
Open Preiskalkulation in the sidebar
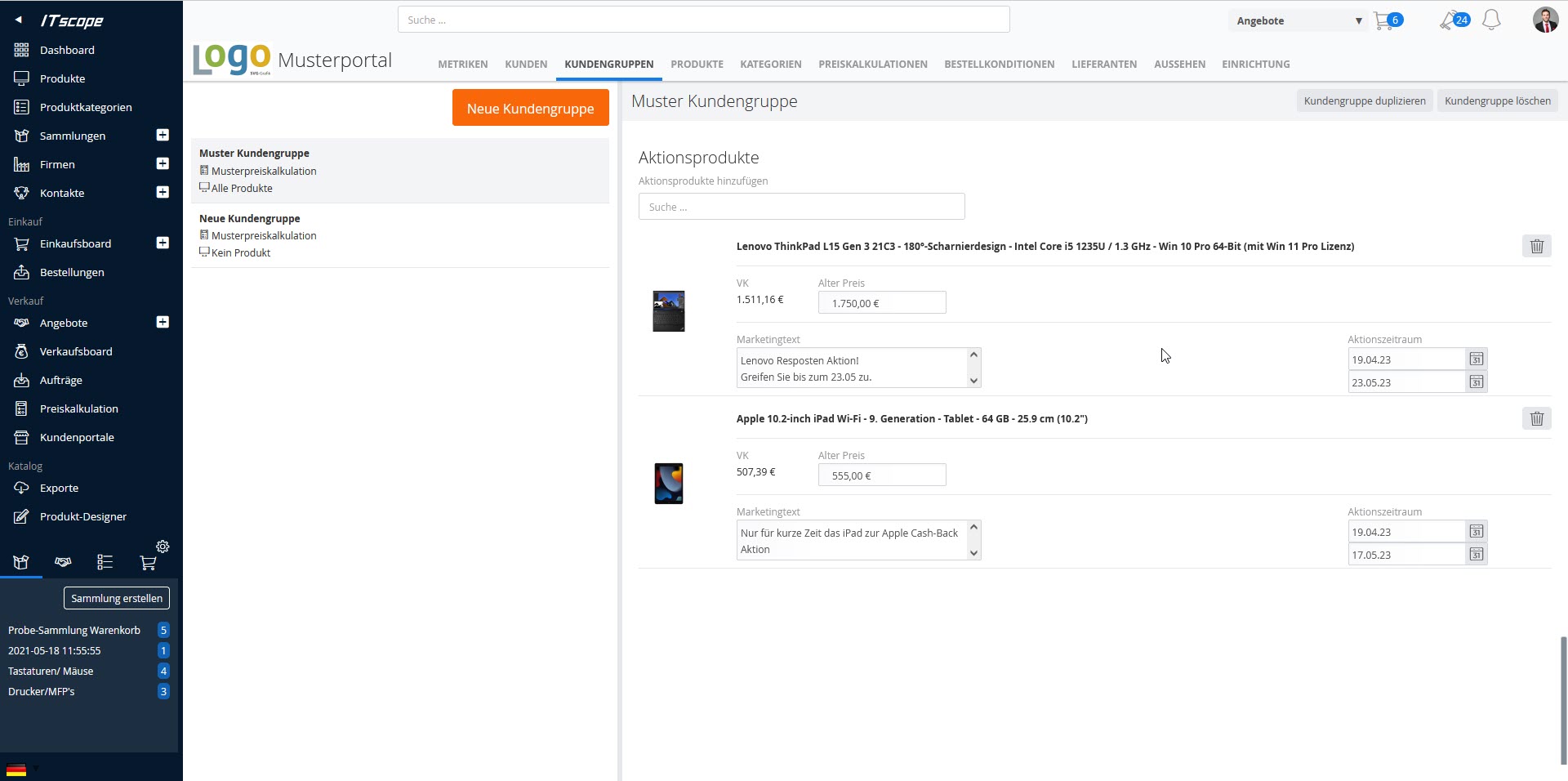[x=78, y=408]
